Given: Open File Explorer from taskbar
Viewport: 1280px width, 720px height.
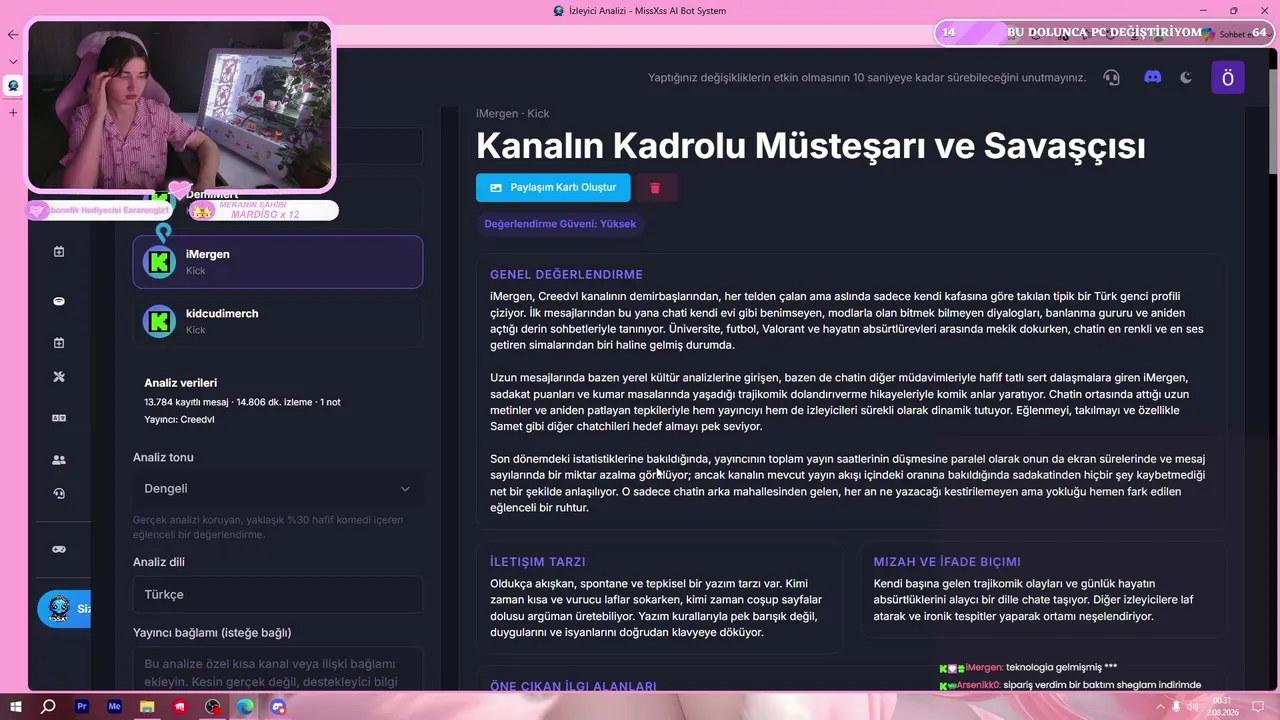Looking at the screenshot, I should click(147, 707).
